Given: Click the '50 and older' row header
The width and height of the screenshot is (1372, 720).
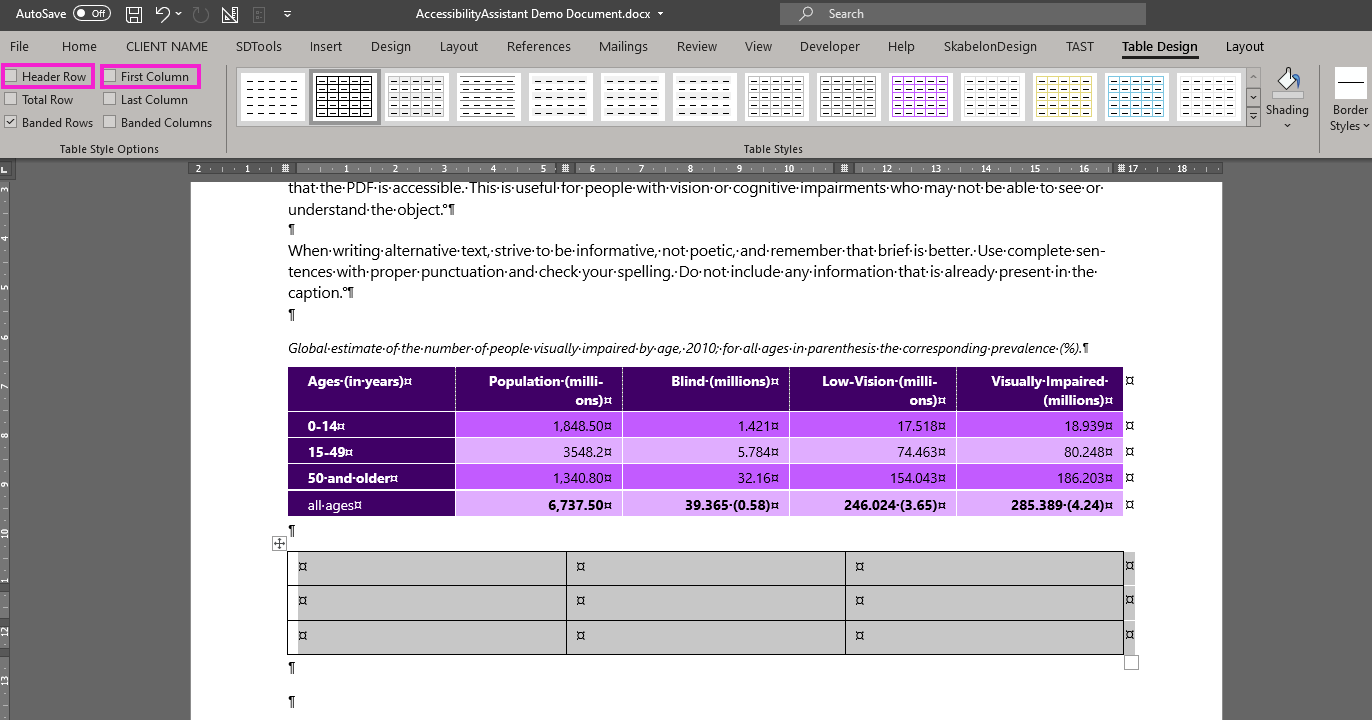Looking at the screenshot, I should pyautogui.click(x=371, y=478).
